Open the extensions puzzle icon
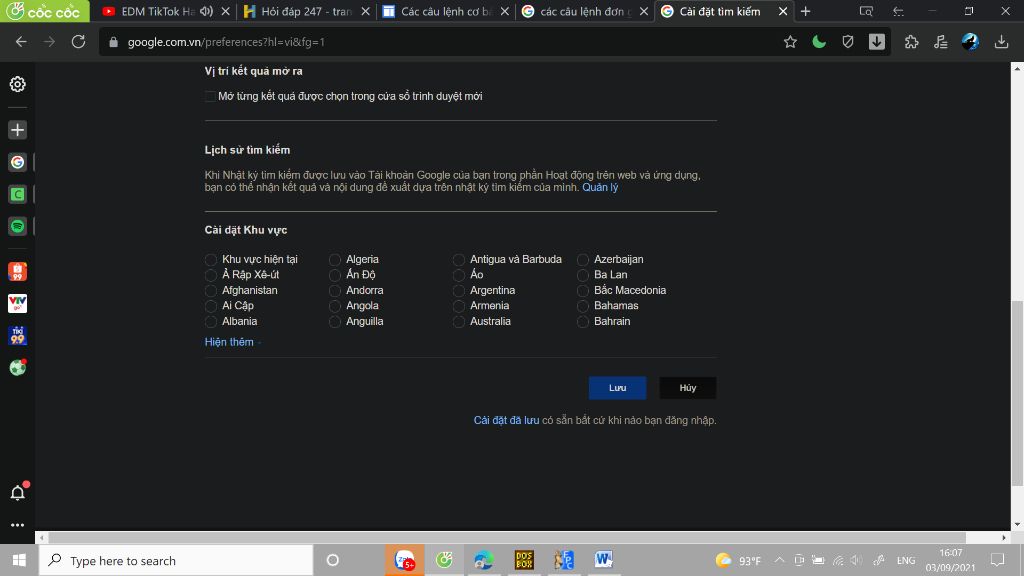Image resolution: width=1024 pixels, height=576 pixels. (912, 42)
